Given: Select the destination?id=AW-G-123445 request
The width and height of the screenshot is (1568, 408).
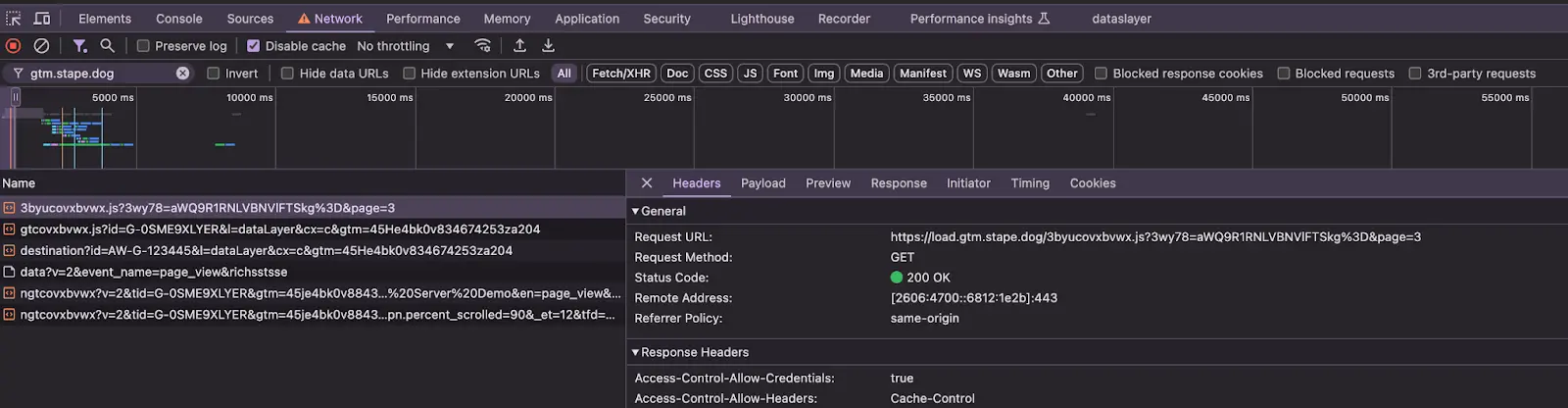Looking at the screenshot, I should coord(267,250).
